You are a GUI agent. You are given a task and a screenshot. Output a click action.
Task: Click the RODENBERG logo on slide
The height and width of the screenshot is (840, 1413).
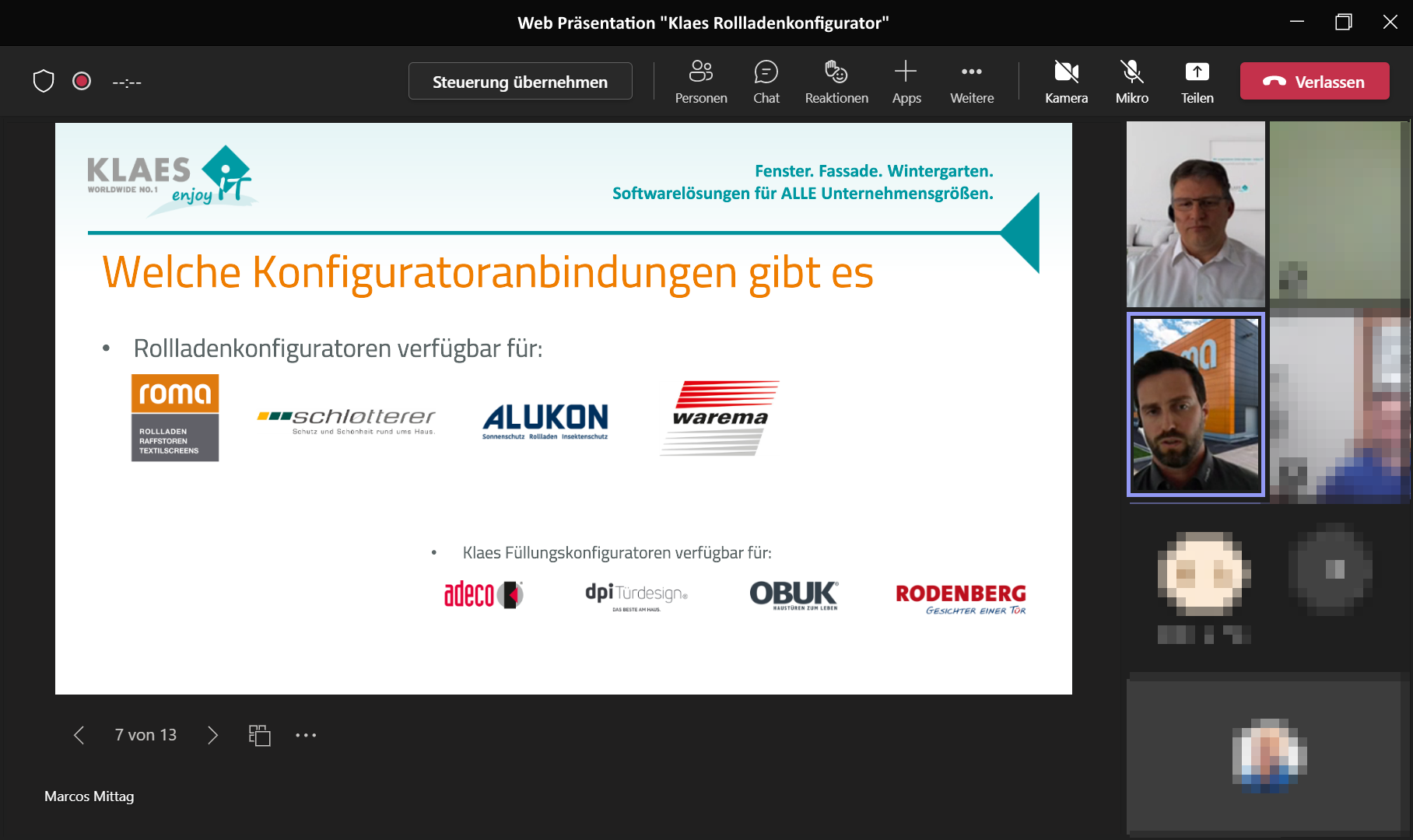tap(961, 599)
